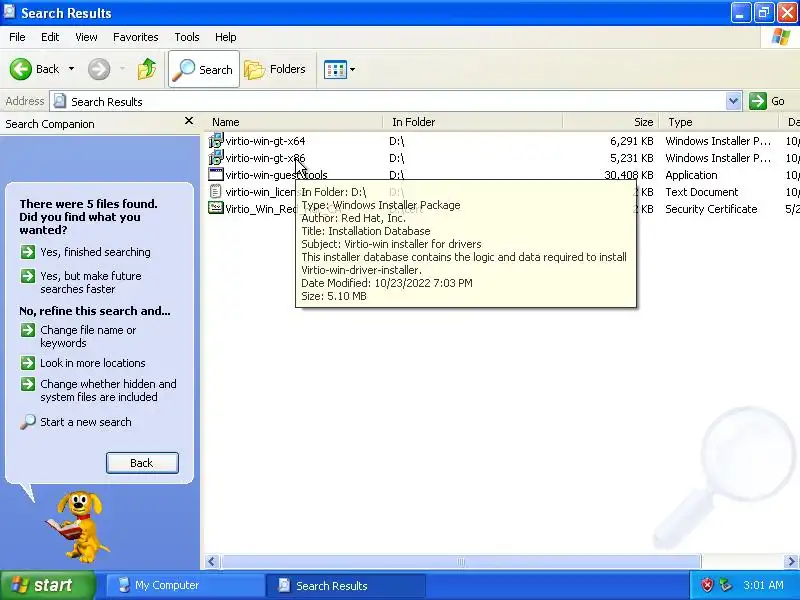Show the Folders pane
Image resolution: width=800 pixels, height=600 pixels.
275,69
